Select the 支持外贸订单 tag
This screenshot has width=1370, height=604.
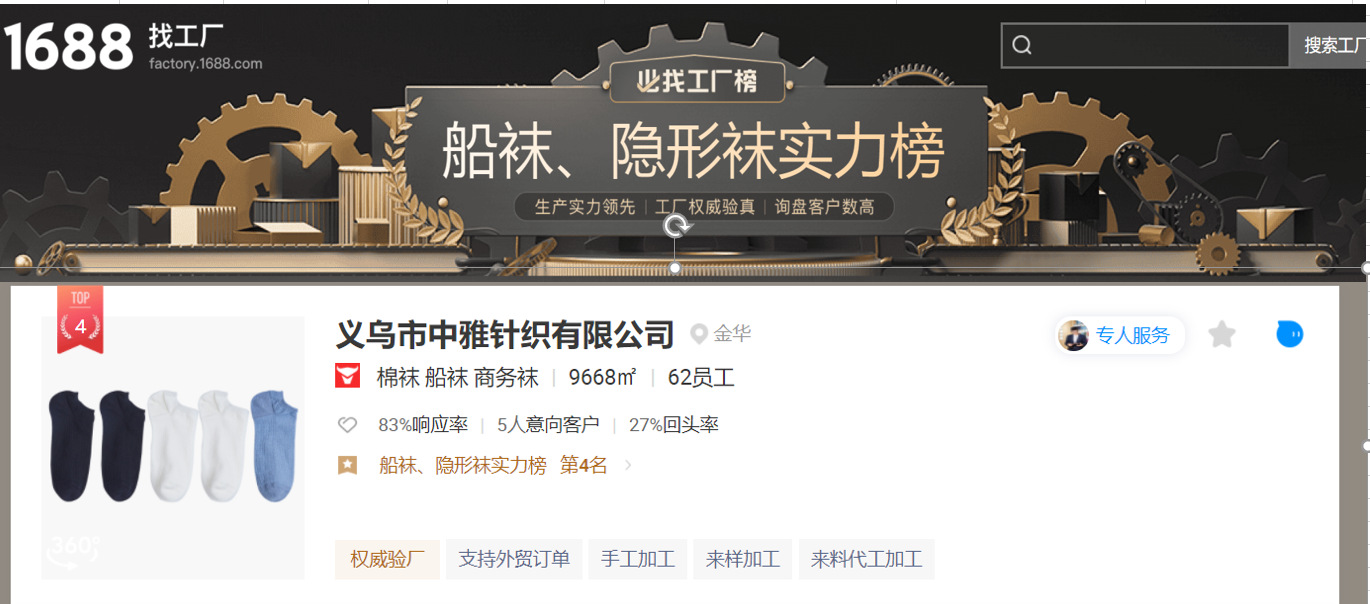[x=514, y=559]
